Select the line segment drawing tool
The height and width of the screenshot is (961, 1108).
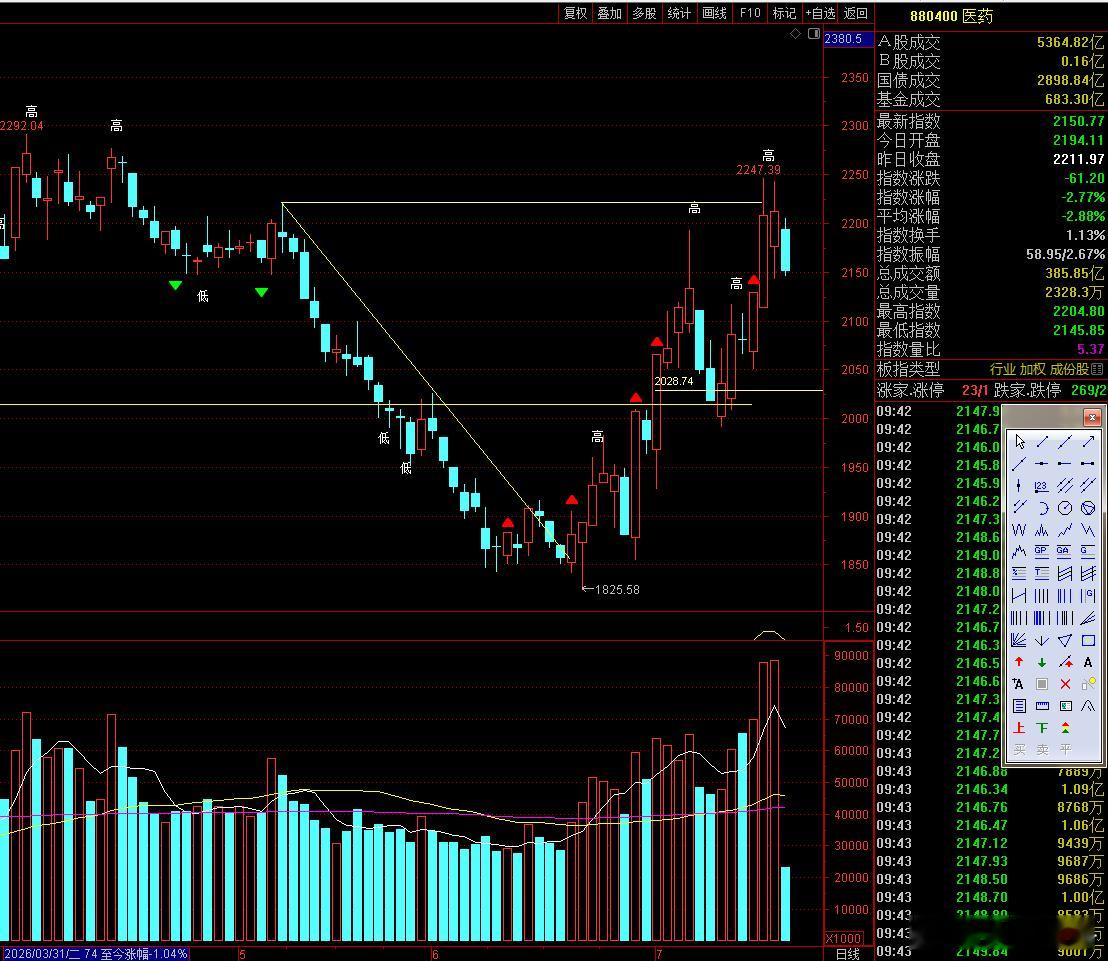point(1042,442)
